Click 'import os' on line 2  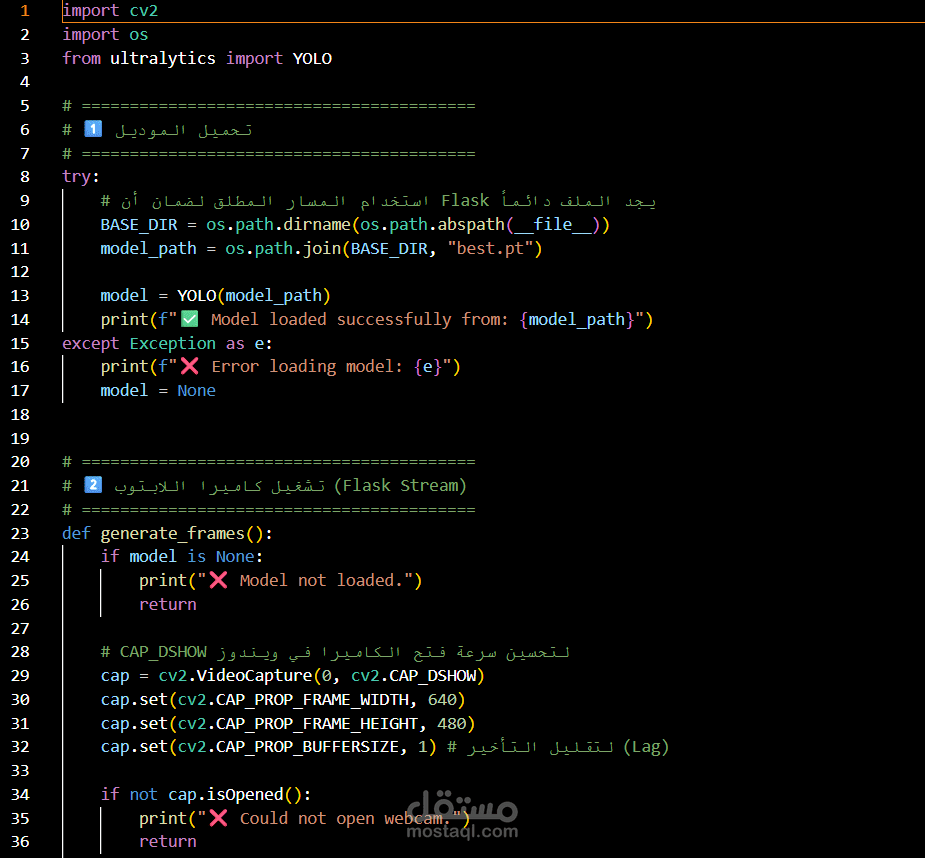pyautogui.click(x=106, y=35)
